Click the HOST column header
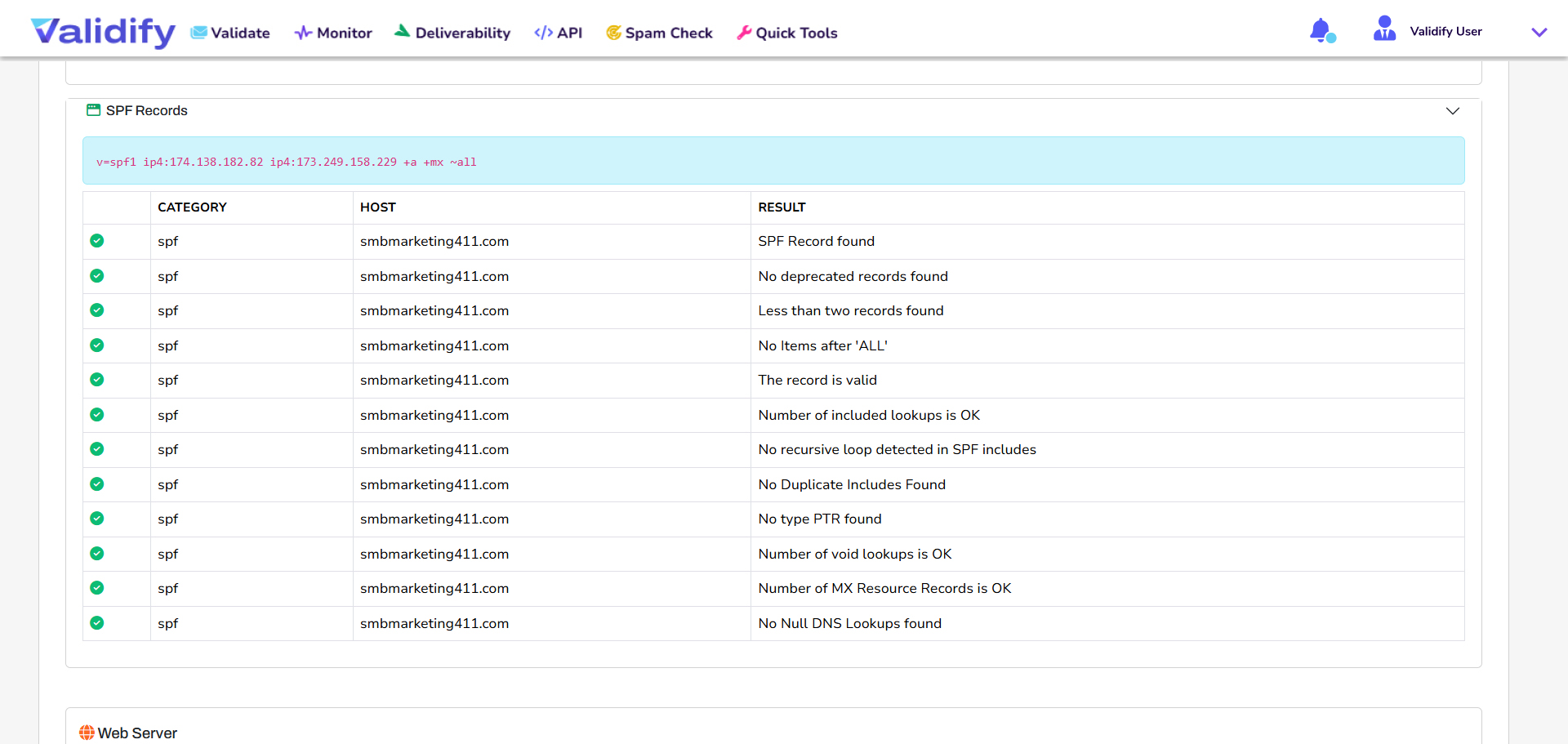Screen dimensions: 1568x744 point(378,207)
